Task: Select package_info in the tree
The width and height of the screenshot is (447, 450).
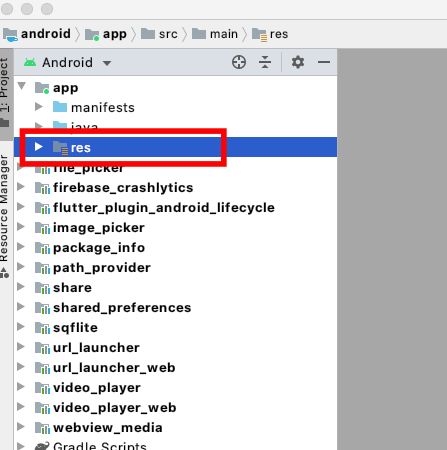Action: click(x=99, y=248)
